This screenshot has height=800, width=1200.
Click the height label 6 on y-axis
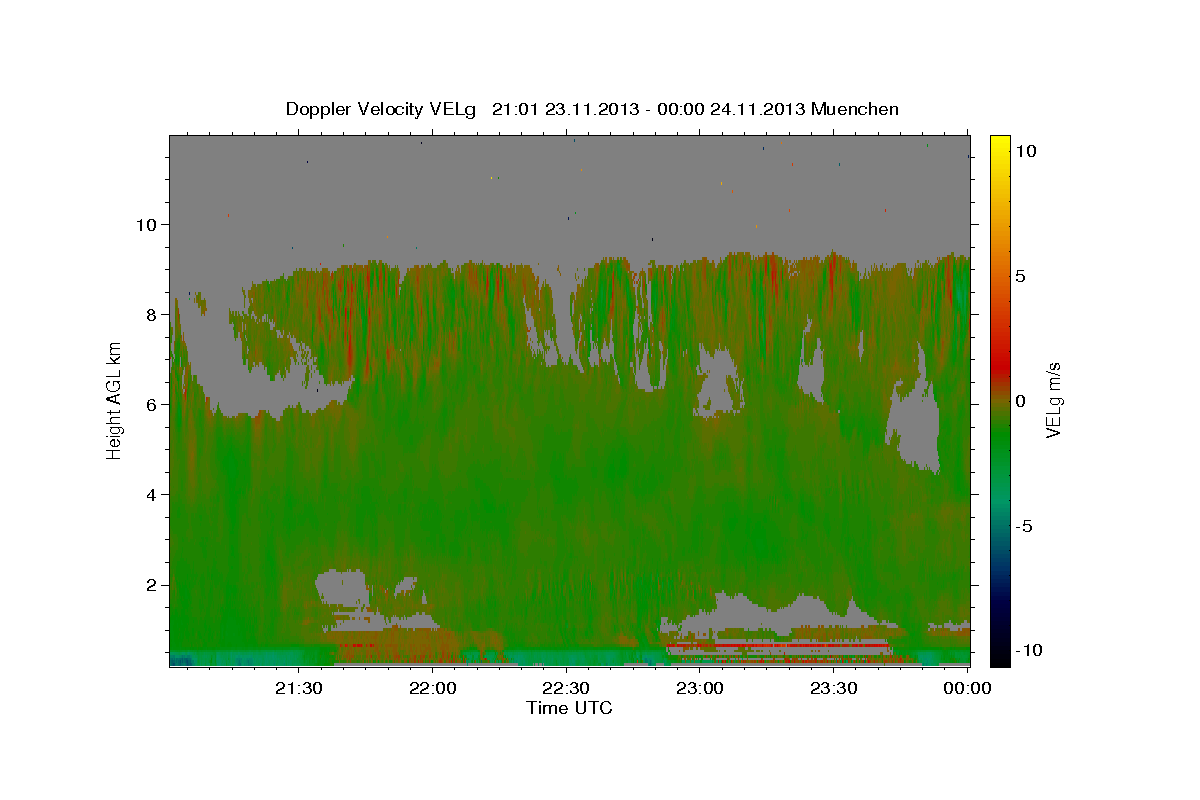149,404
